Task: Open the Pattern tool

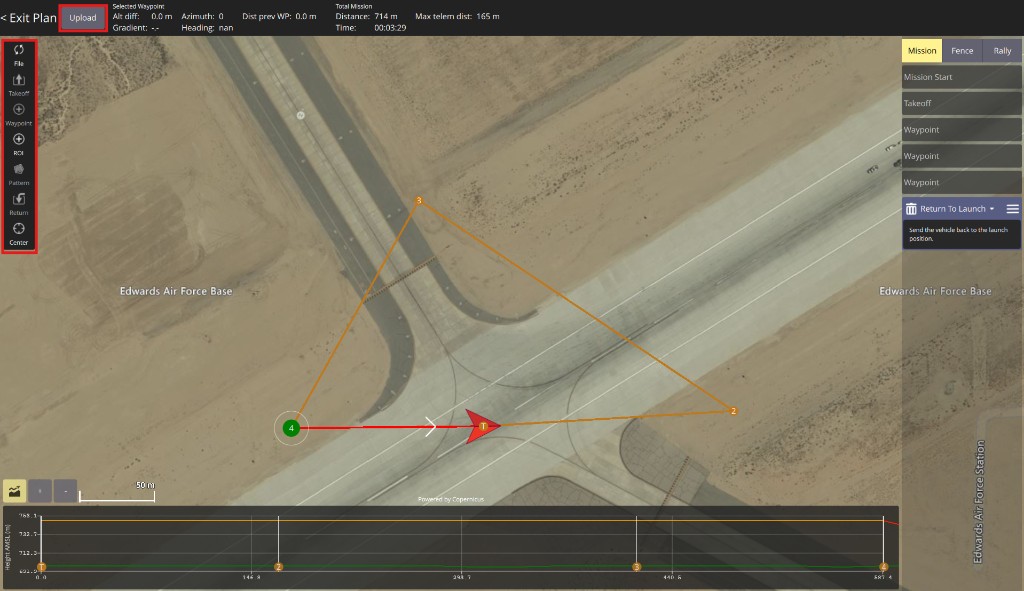Action: click(18, 174)
